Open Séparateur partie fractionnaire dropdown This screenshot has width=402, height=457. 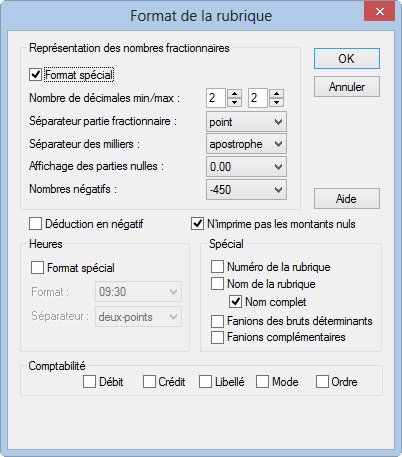pos(246,122)
